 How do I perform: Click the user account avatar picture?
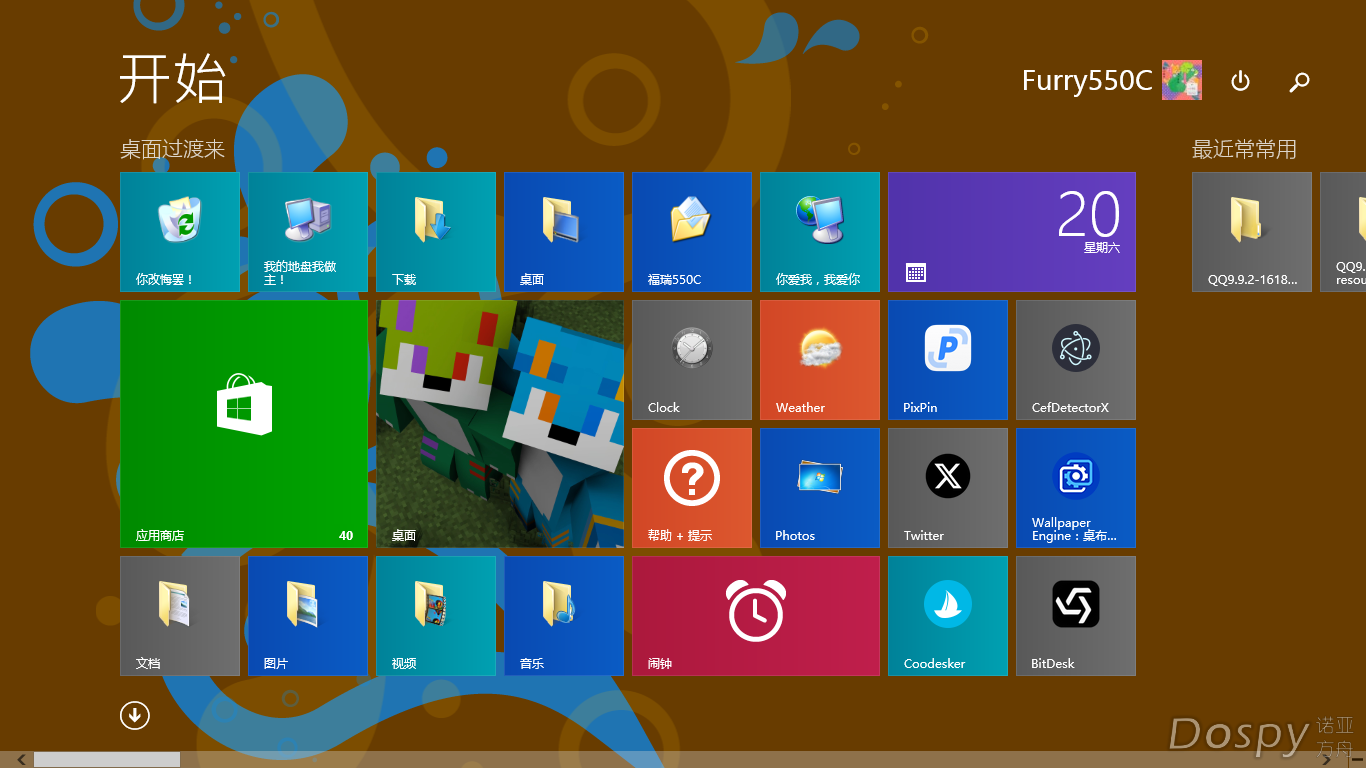pyautogui.click(x=1182, y=80)
